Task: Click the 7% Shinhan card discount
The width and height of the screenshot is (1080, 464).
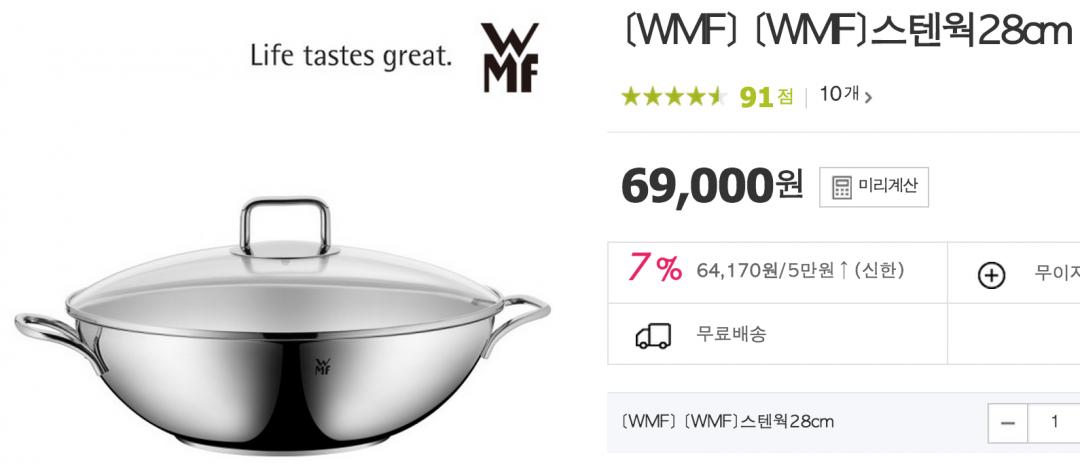Action: (655, 269)
